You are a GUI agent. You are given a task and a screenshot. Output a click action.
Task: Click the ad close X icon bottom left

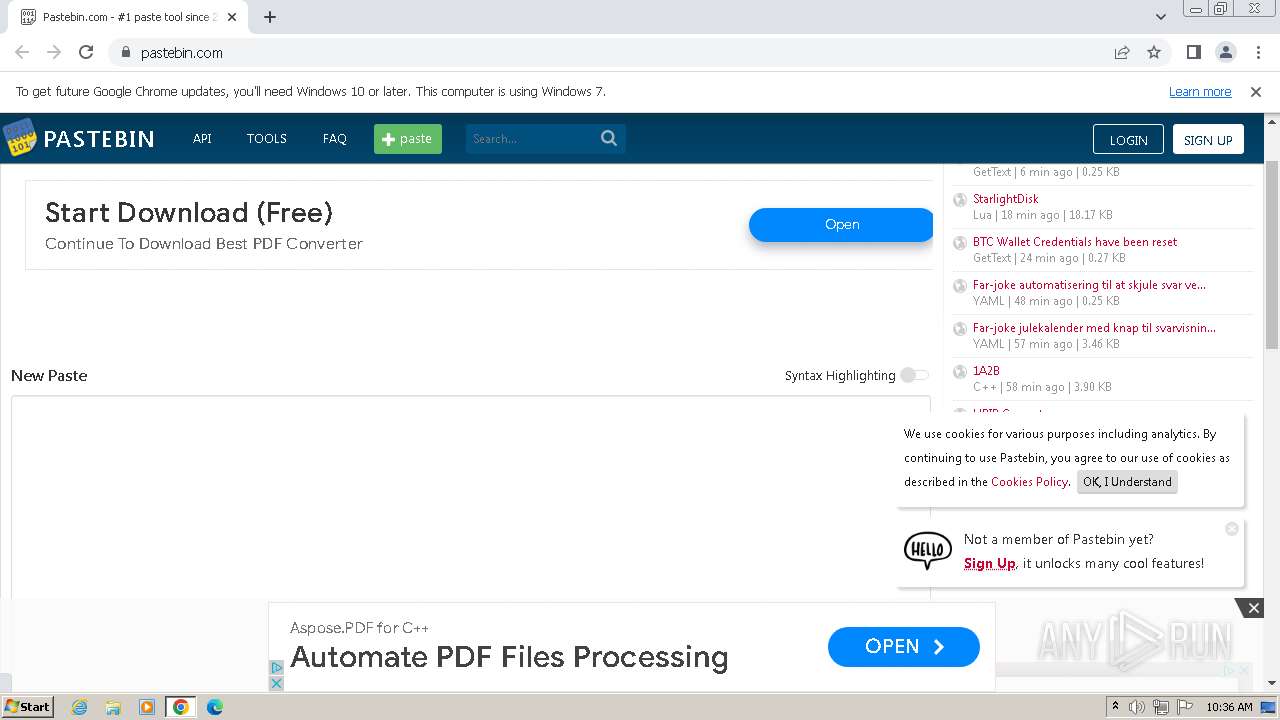coord(277,683)
